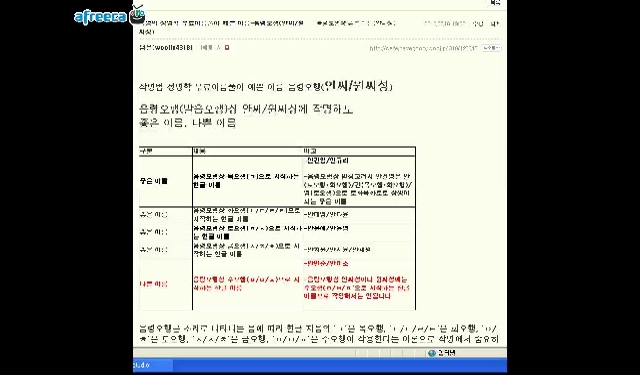Click the post title in the header row
Image resolution: width=640 pixels, height=375 pixels.
tap(222, 27)
